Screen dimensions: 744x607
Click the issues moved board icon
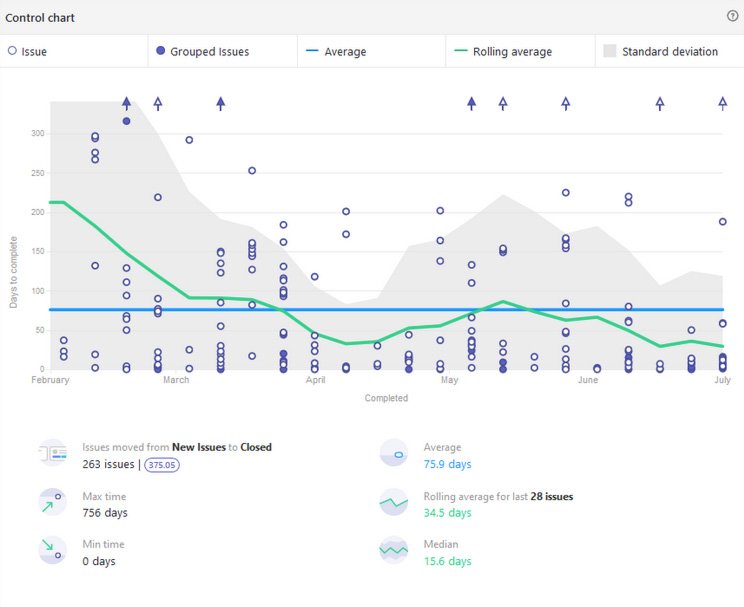tap(53, 453)
